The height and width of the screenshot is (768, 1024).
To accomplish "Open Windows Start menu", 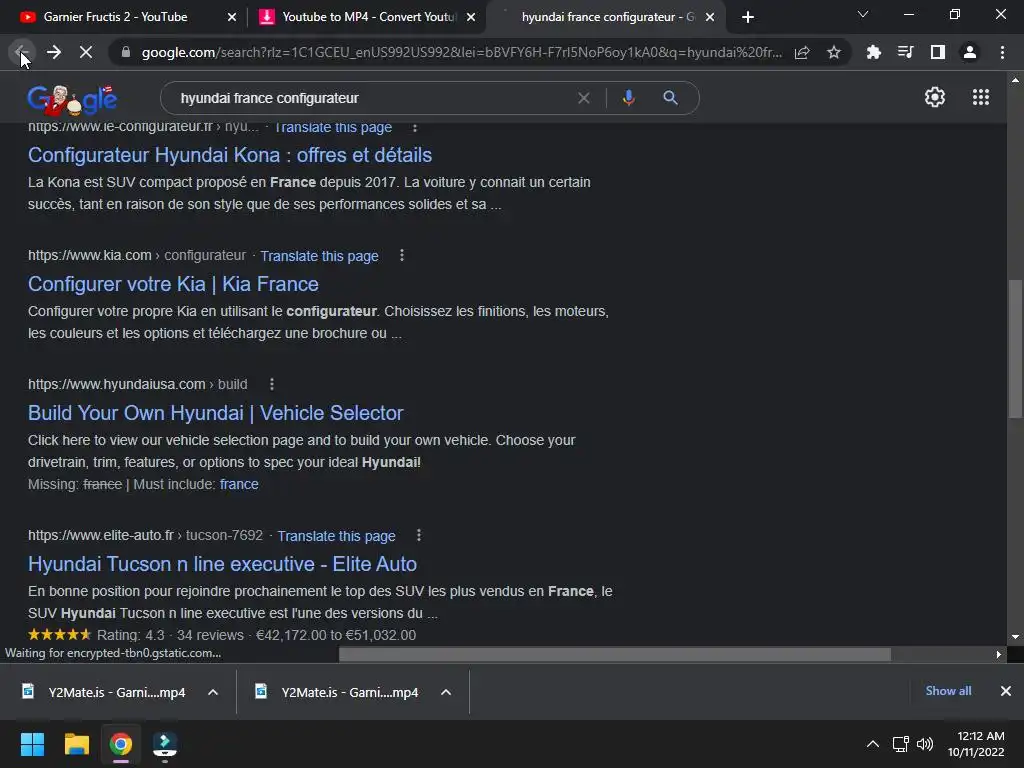I will (32, 744).
